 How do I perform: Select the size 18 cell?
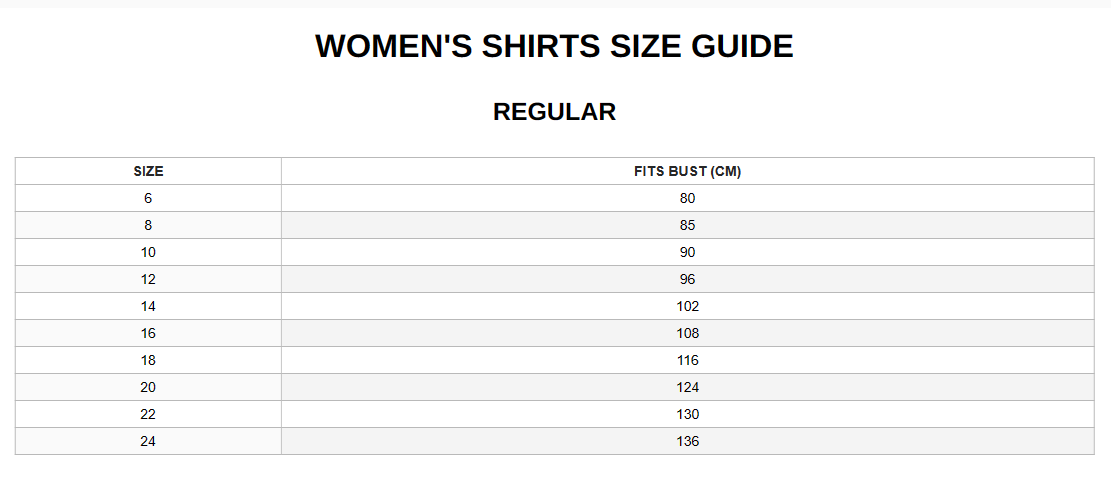[148, 360]
